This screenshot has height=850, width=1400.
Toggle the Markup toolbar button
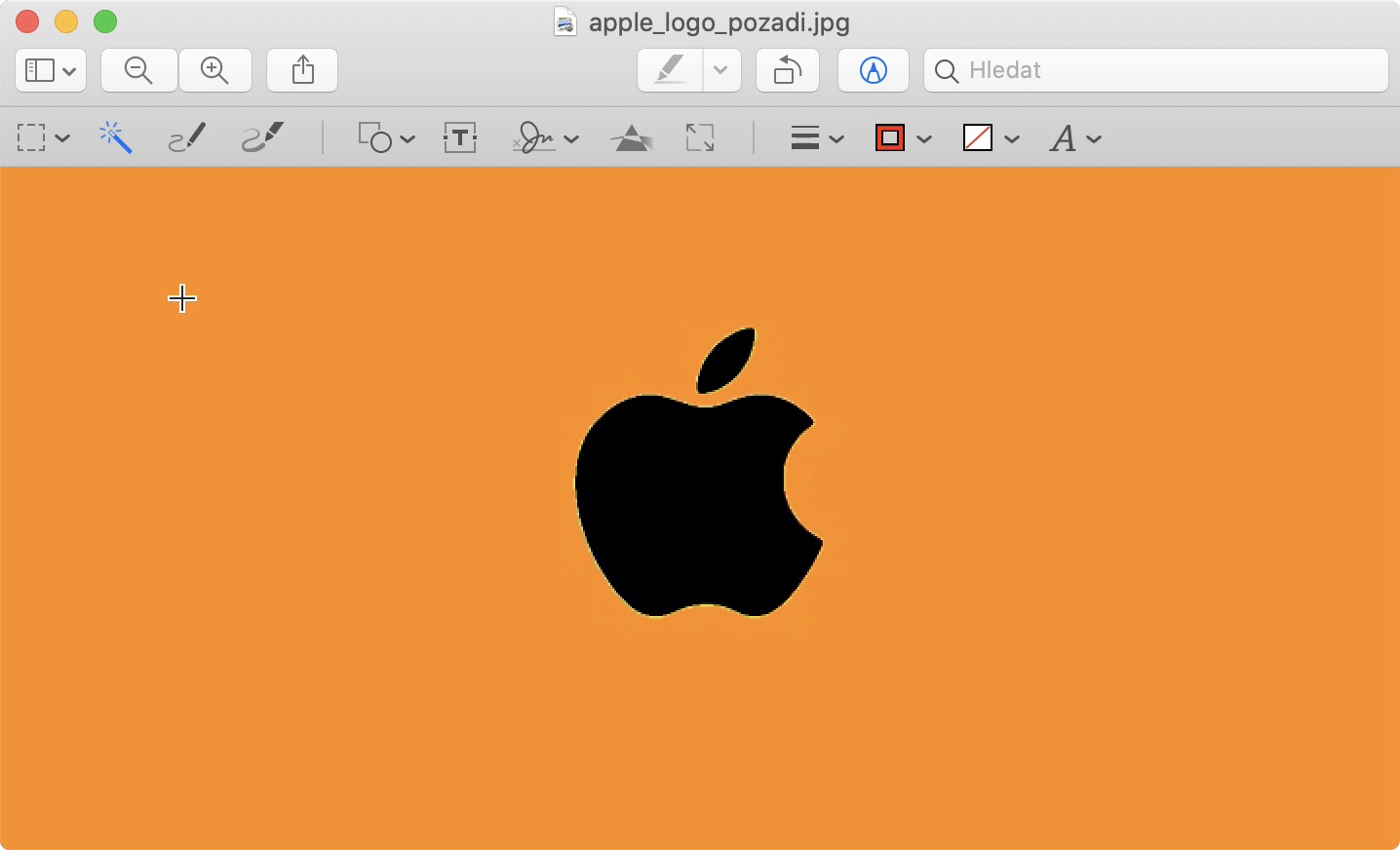click(x=874, y=70)
